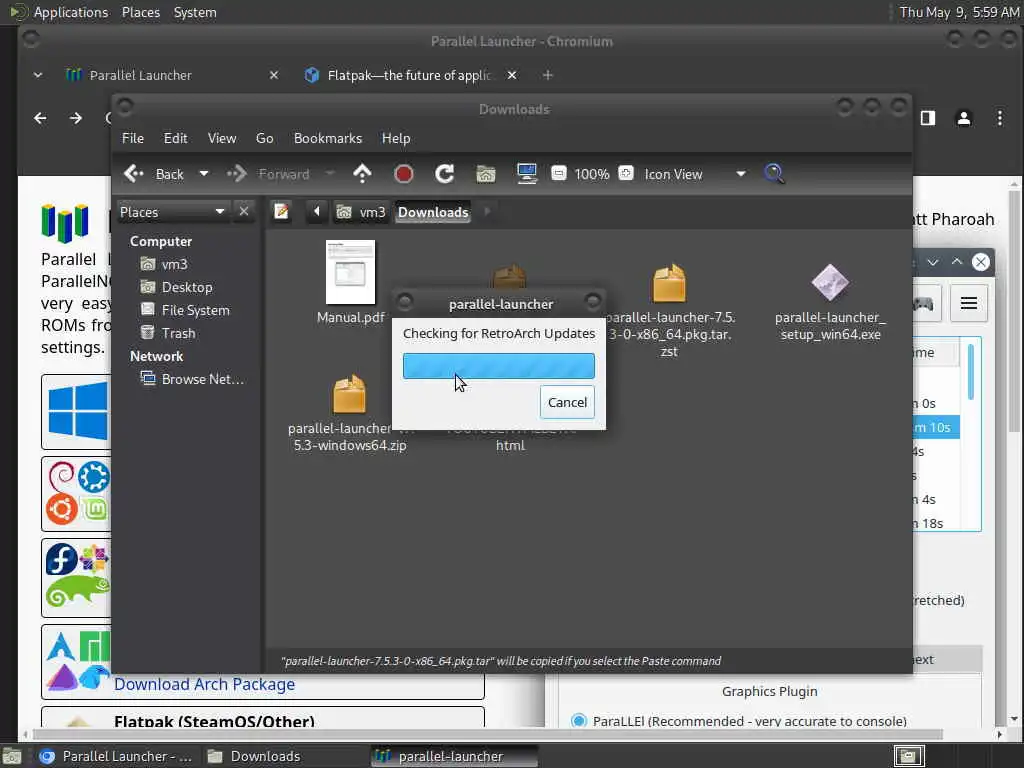This screenshot has height=768, width=1024.
Task: Zoom out in file manager
Action: (x=559, y=174)
